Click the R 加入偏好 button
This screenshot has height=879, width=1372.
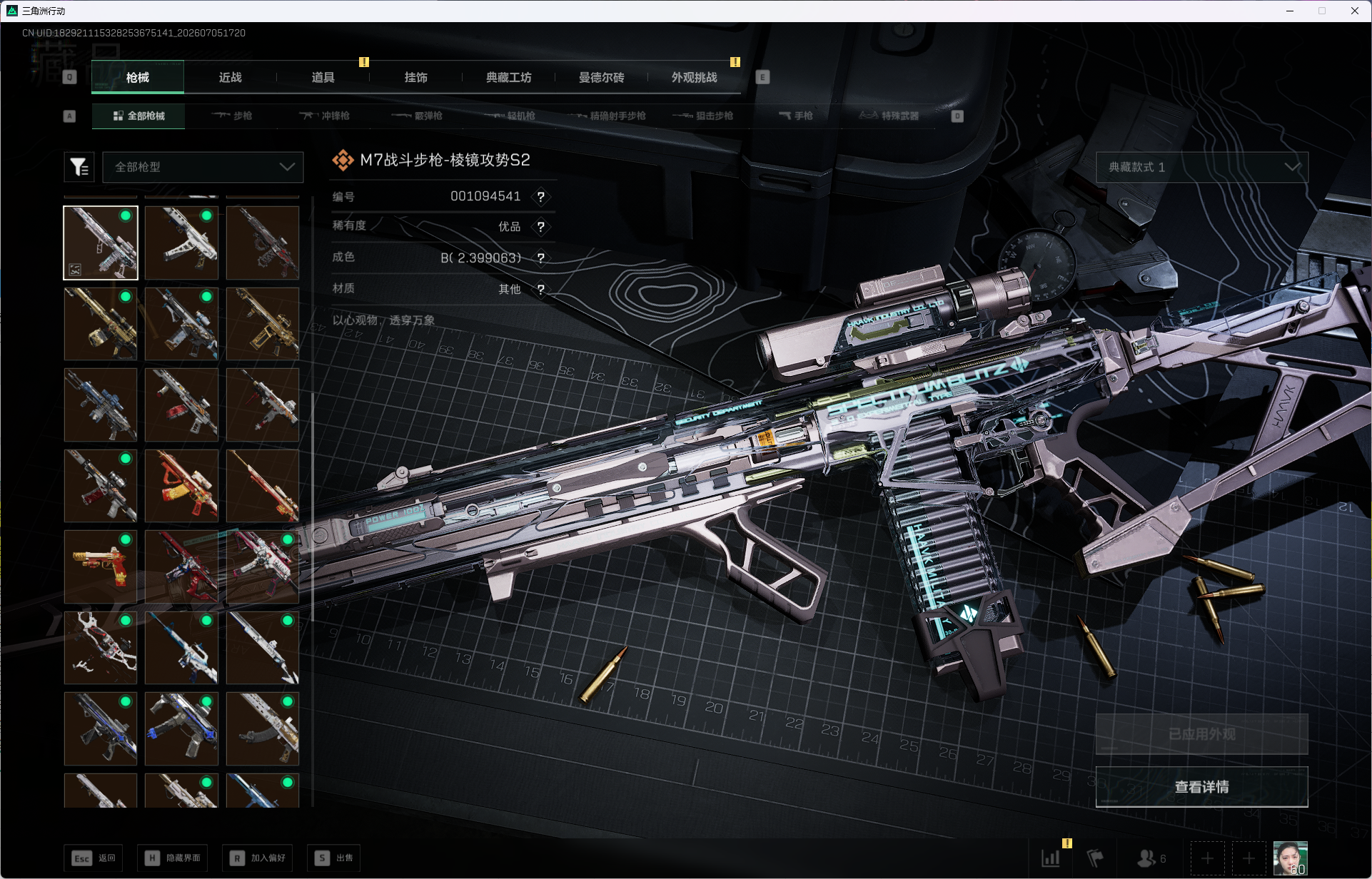point(258,858)
